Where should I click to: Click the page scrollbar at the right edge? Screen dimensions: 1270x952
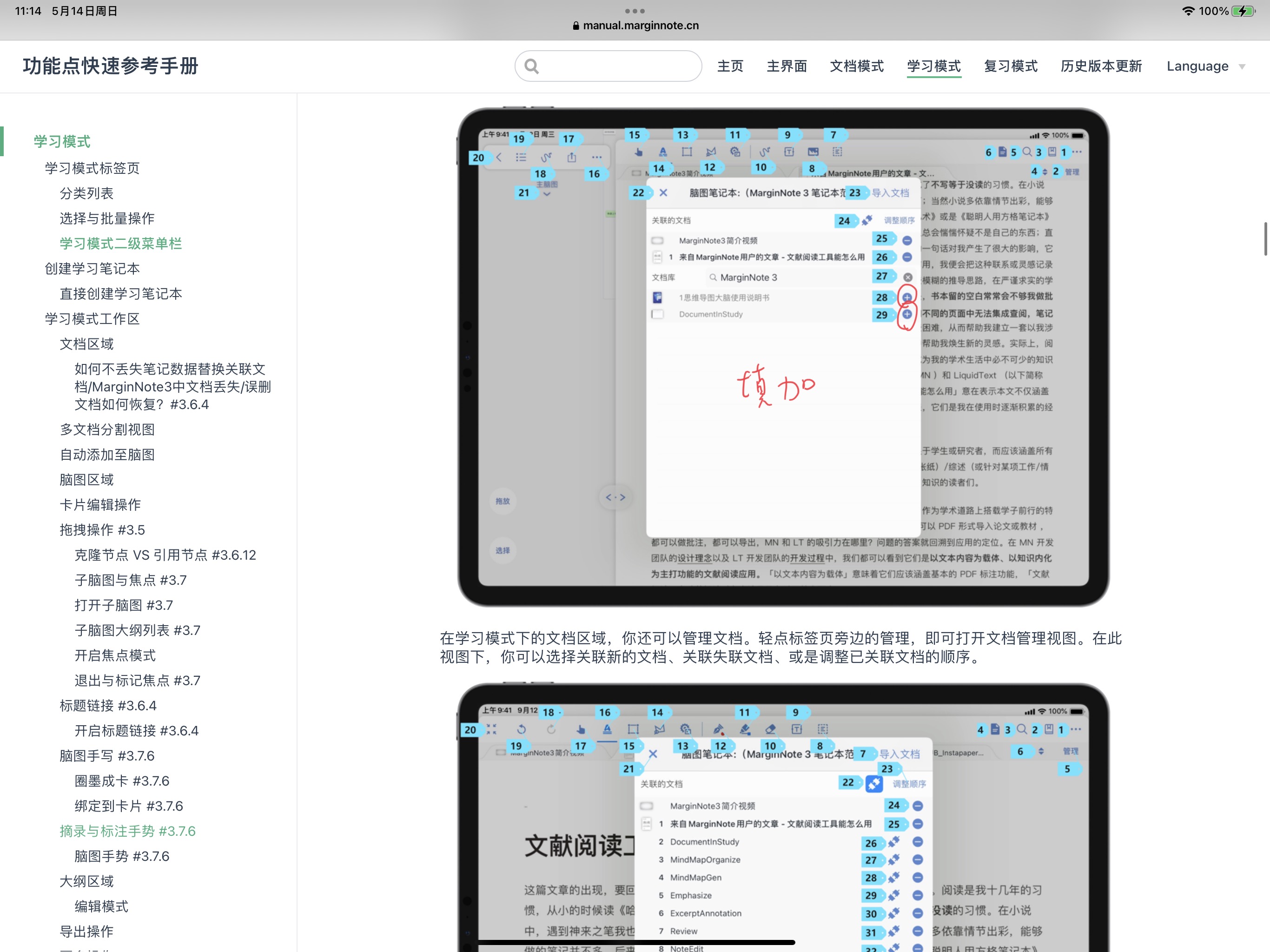(x=1265, y=238)
